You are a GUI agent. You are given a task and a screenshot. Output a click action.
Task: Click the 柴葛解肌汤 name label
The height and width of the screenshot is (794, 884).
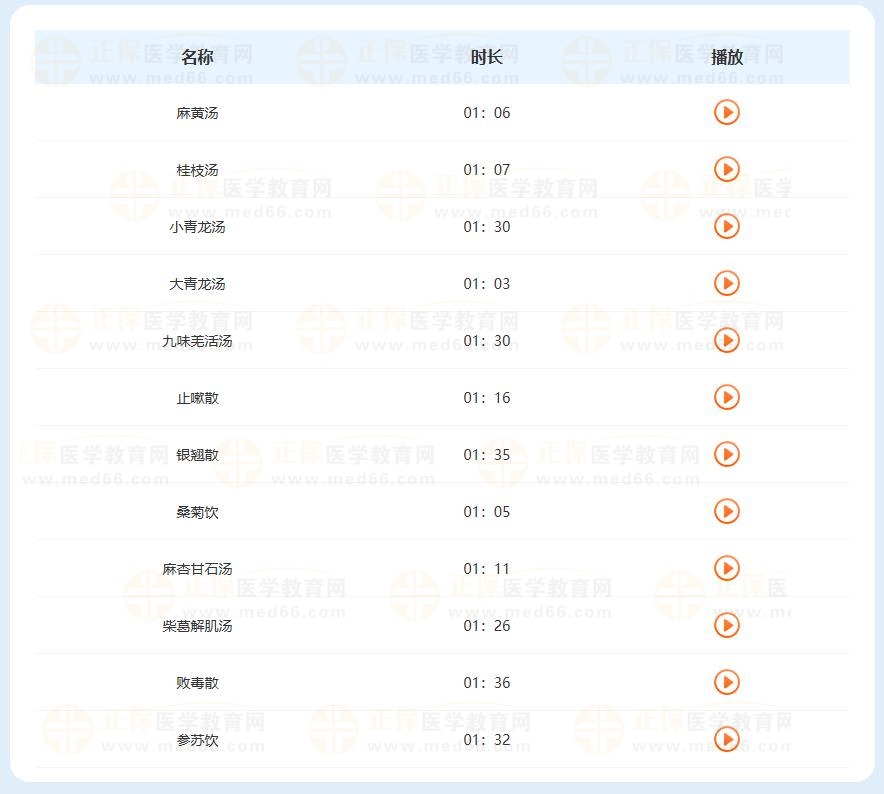pyautogui.click(x=197, y=626)
